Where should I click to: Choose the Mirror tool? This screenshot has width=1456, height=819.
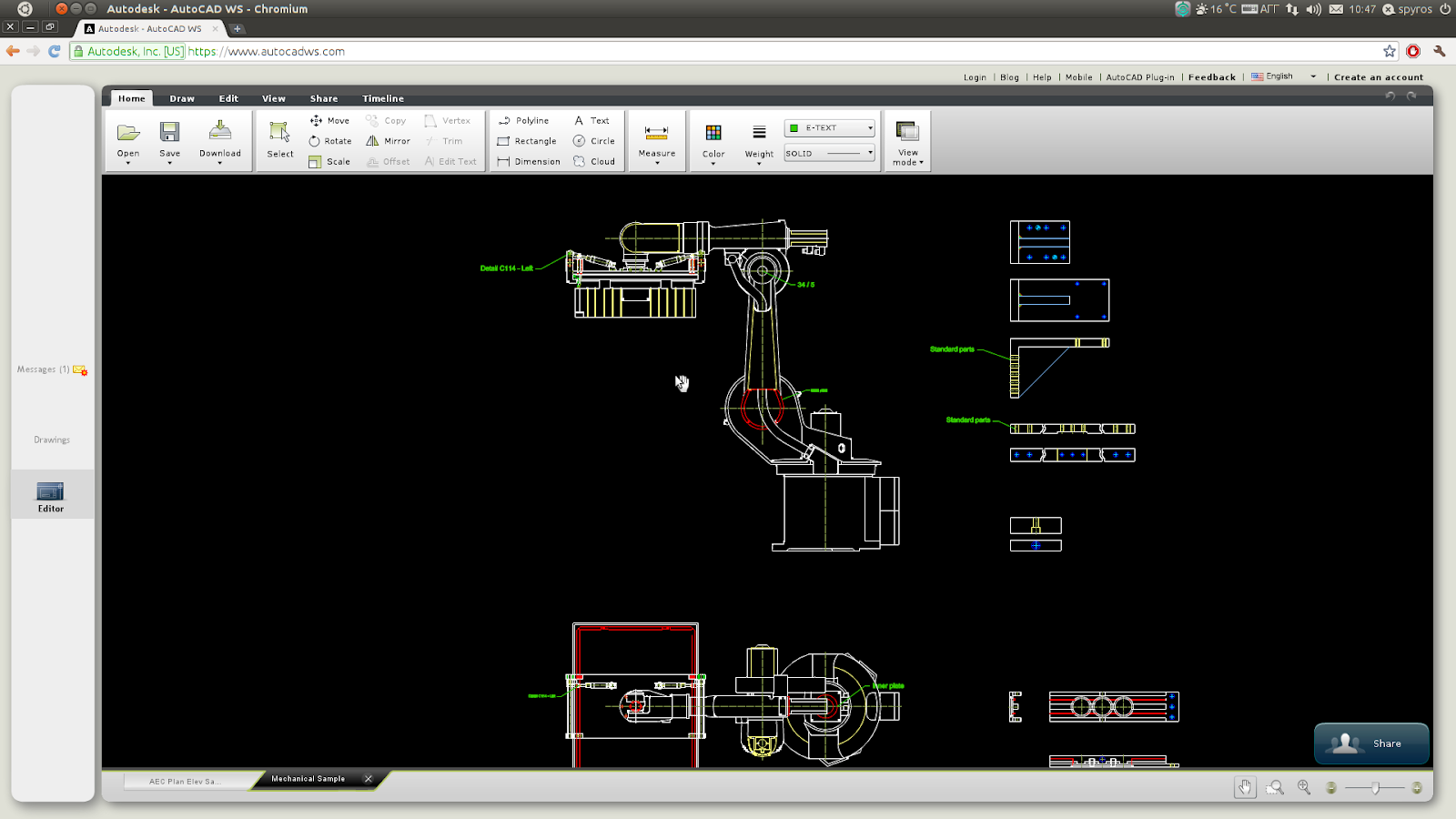388,141
